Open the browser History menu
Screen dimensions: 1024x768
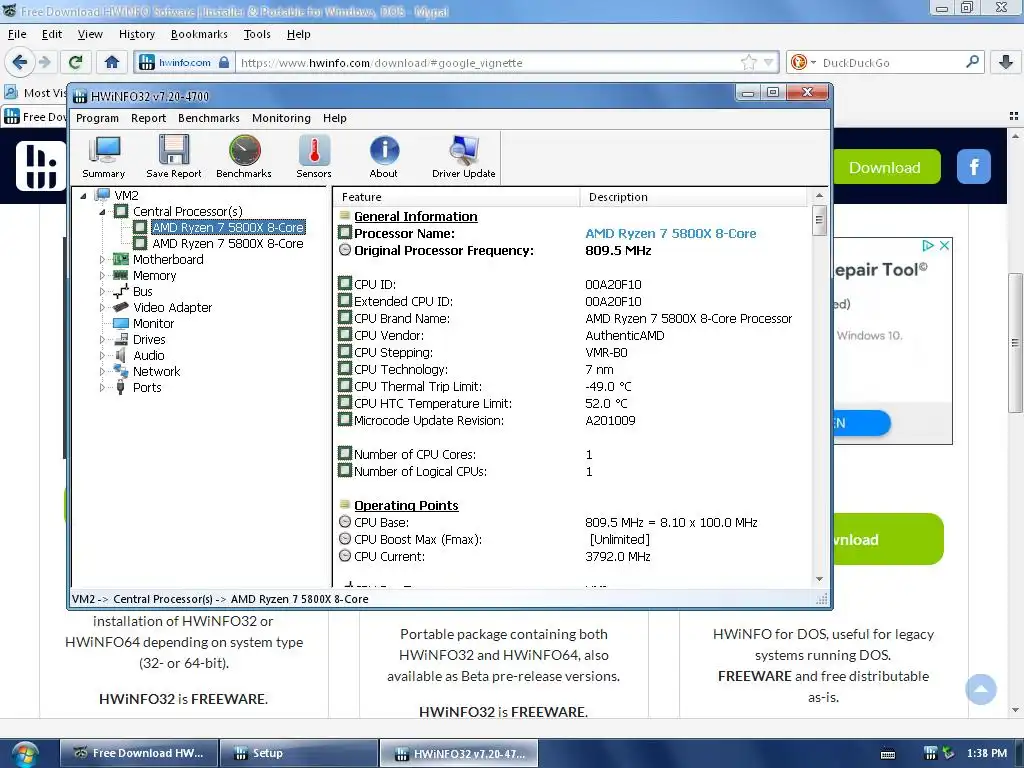pyautogui.click(x=136, y=34)
